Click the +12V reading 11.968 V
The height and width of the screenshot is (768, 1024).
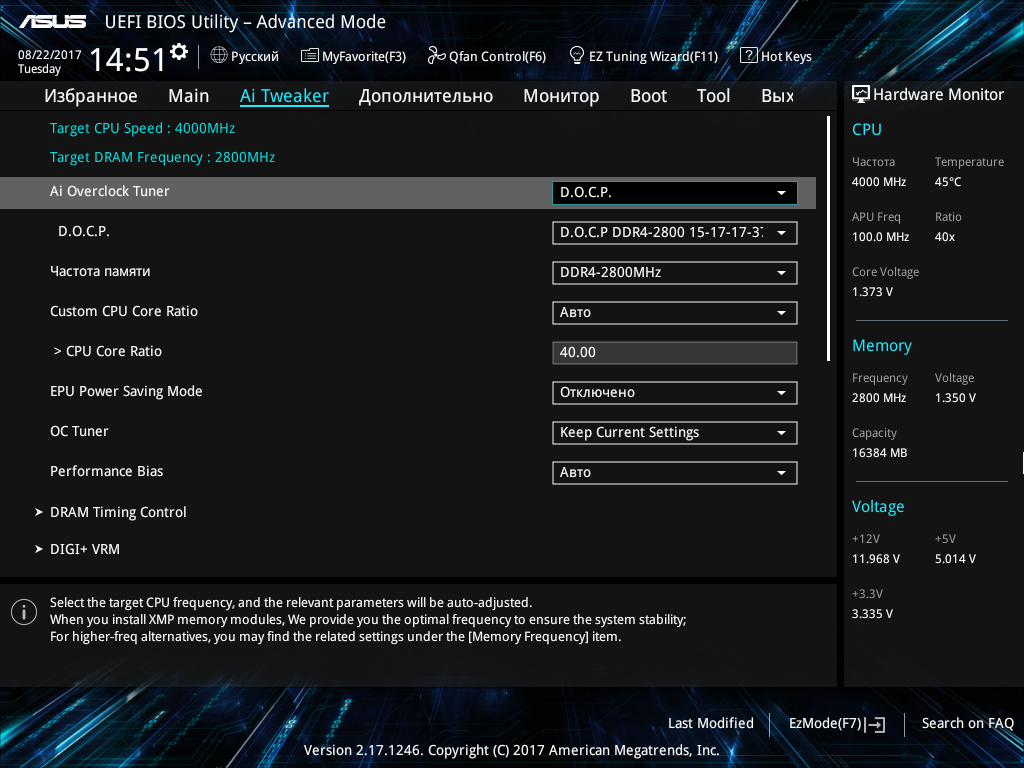coord(876,558)
